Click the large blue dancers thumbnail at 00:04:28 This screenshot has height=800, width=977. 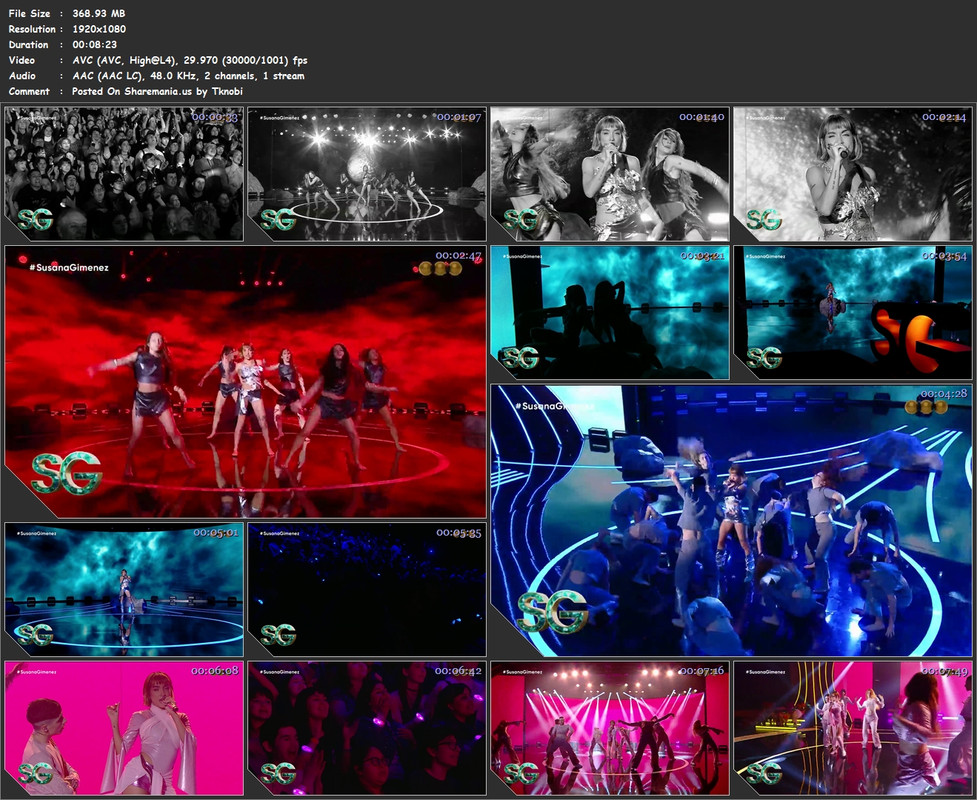(x=732, y=520)
